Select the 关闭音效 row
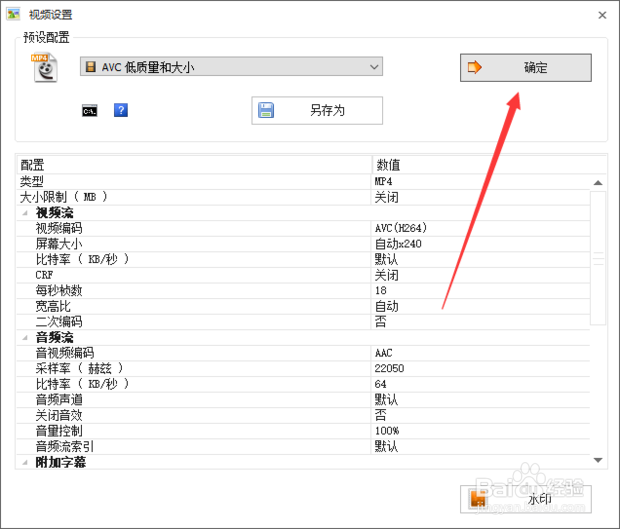The width and height of the screenshot is (620, 529). (303, 415)
